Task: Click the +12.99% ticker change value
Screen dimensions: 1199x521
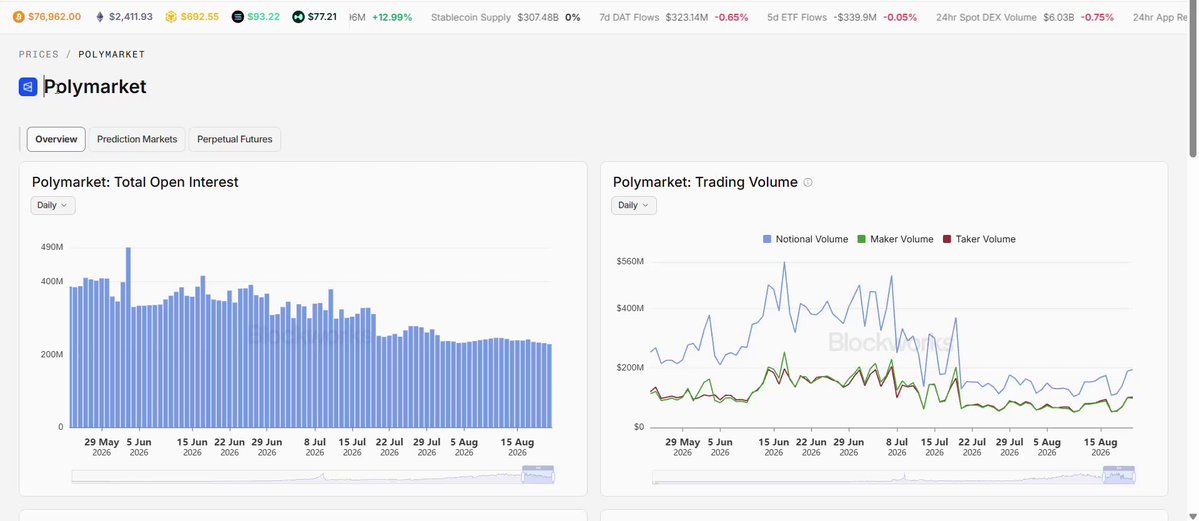Action: click(x=392, y=17)
